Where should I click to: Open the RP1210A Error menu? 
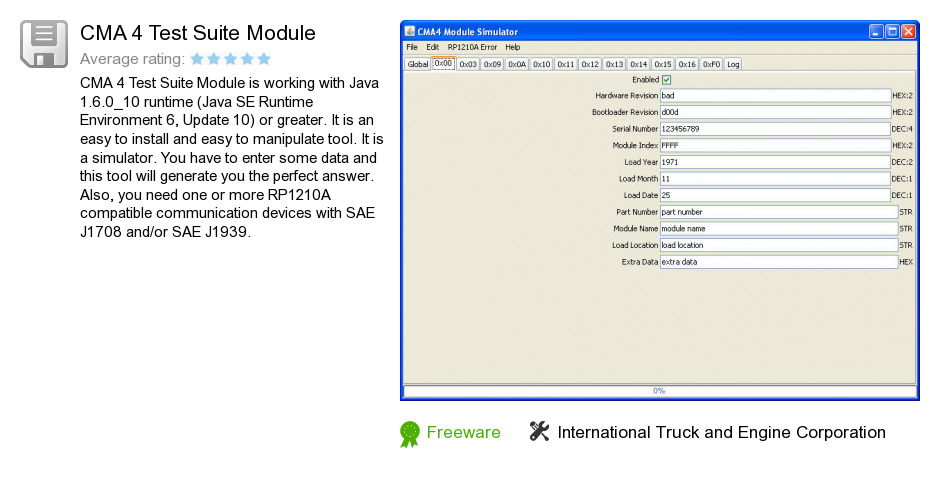click(472, 47)
